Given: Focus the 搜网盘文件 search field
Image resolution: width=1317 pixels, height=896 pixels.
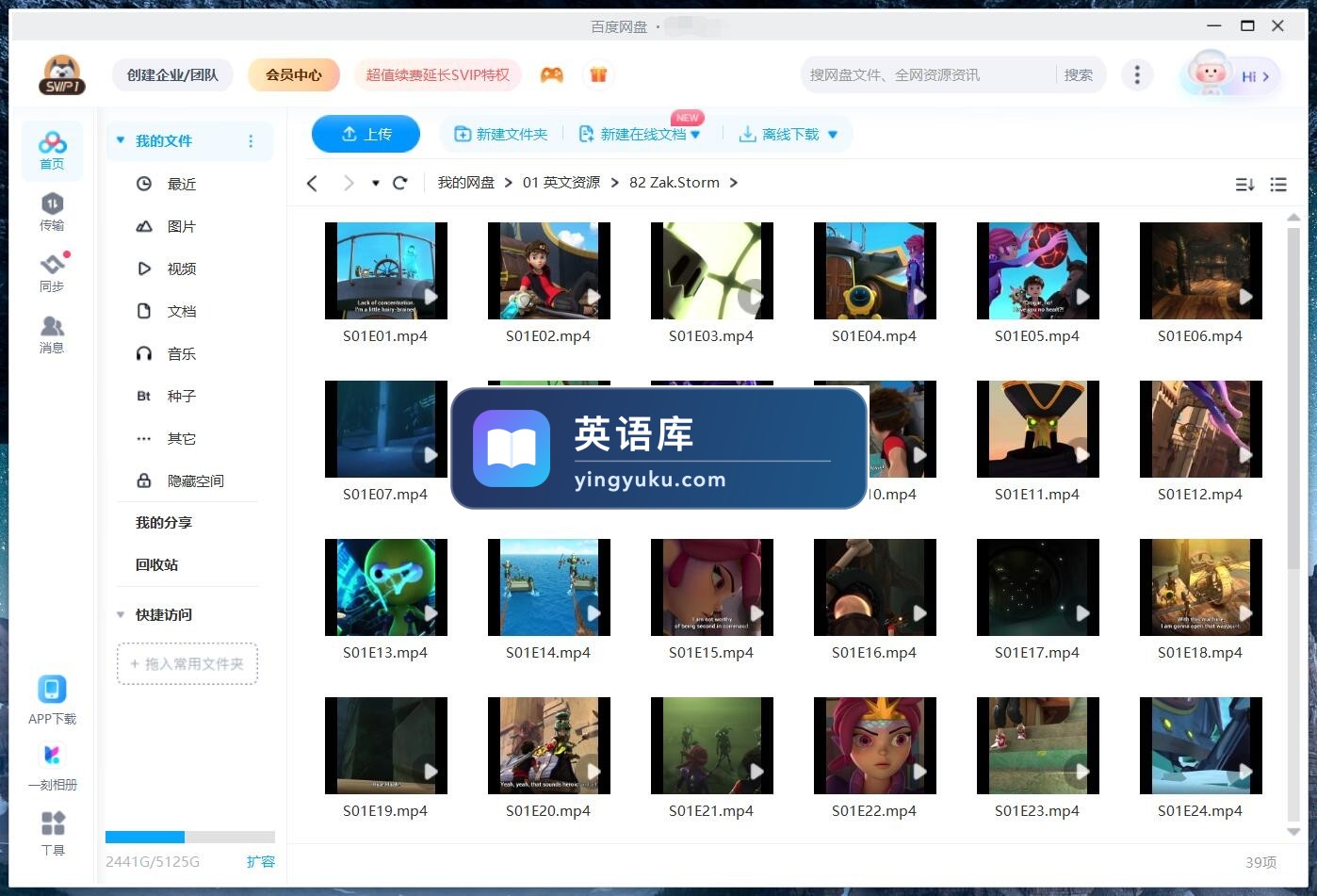Looking at the screenshot, I should [x=928, y=74].
